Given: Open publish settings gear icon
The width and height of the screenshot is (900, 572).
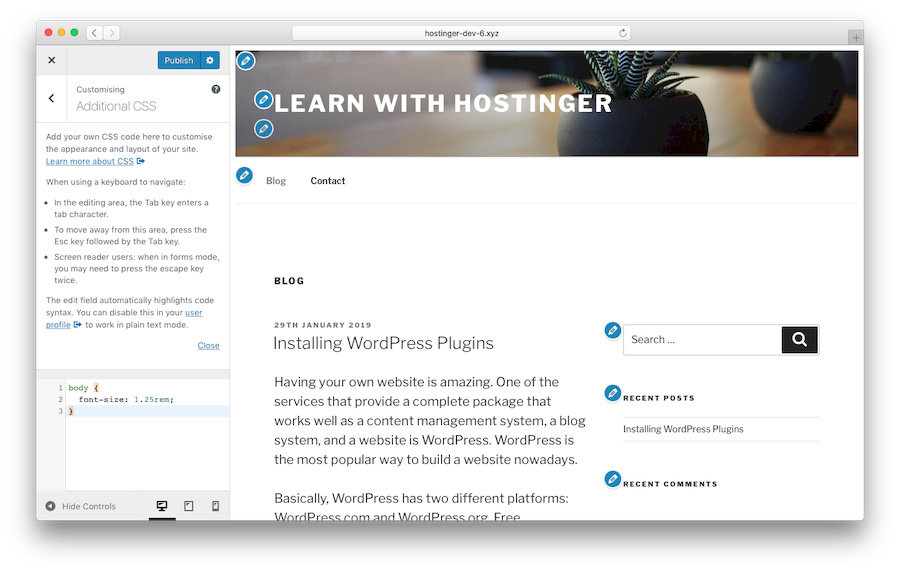Looking at the screenshot, I should point(210,60).
